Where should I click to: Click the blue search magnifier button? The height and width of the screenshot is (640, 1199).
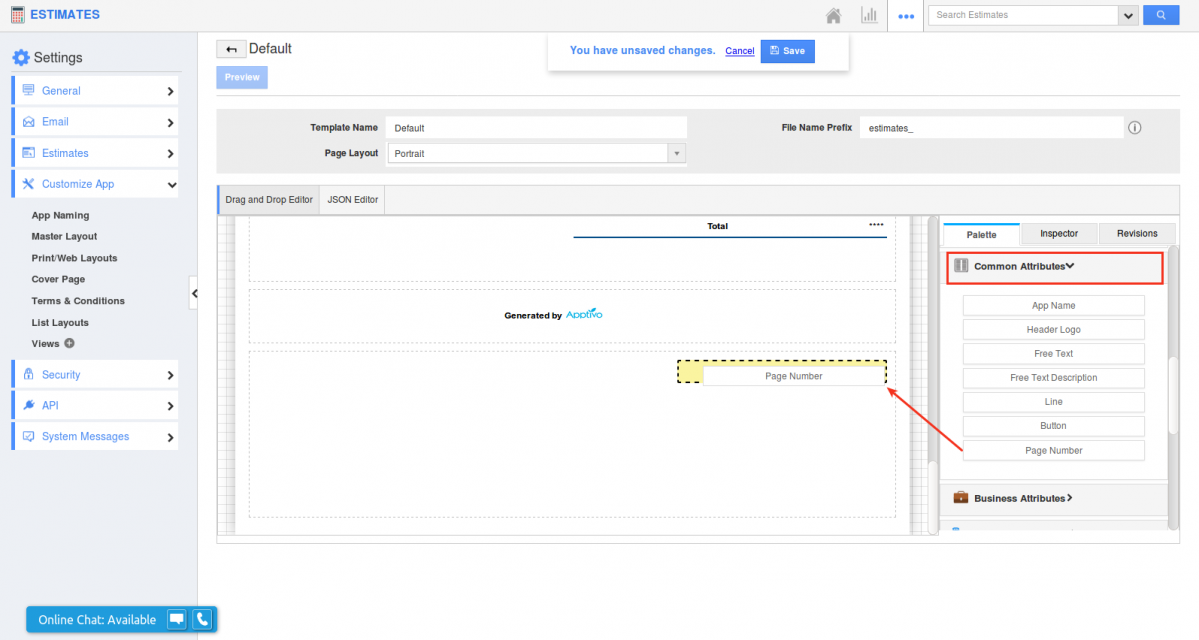[x=1161, y=15]
